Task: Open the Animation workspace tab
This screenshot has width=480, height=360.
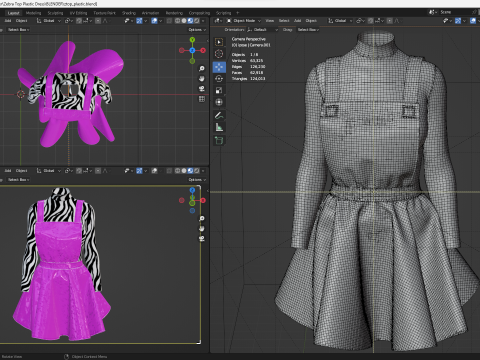Action: [x=150, y=13]
